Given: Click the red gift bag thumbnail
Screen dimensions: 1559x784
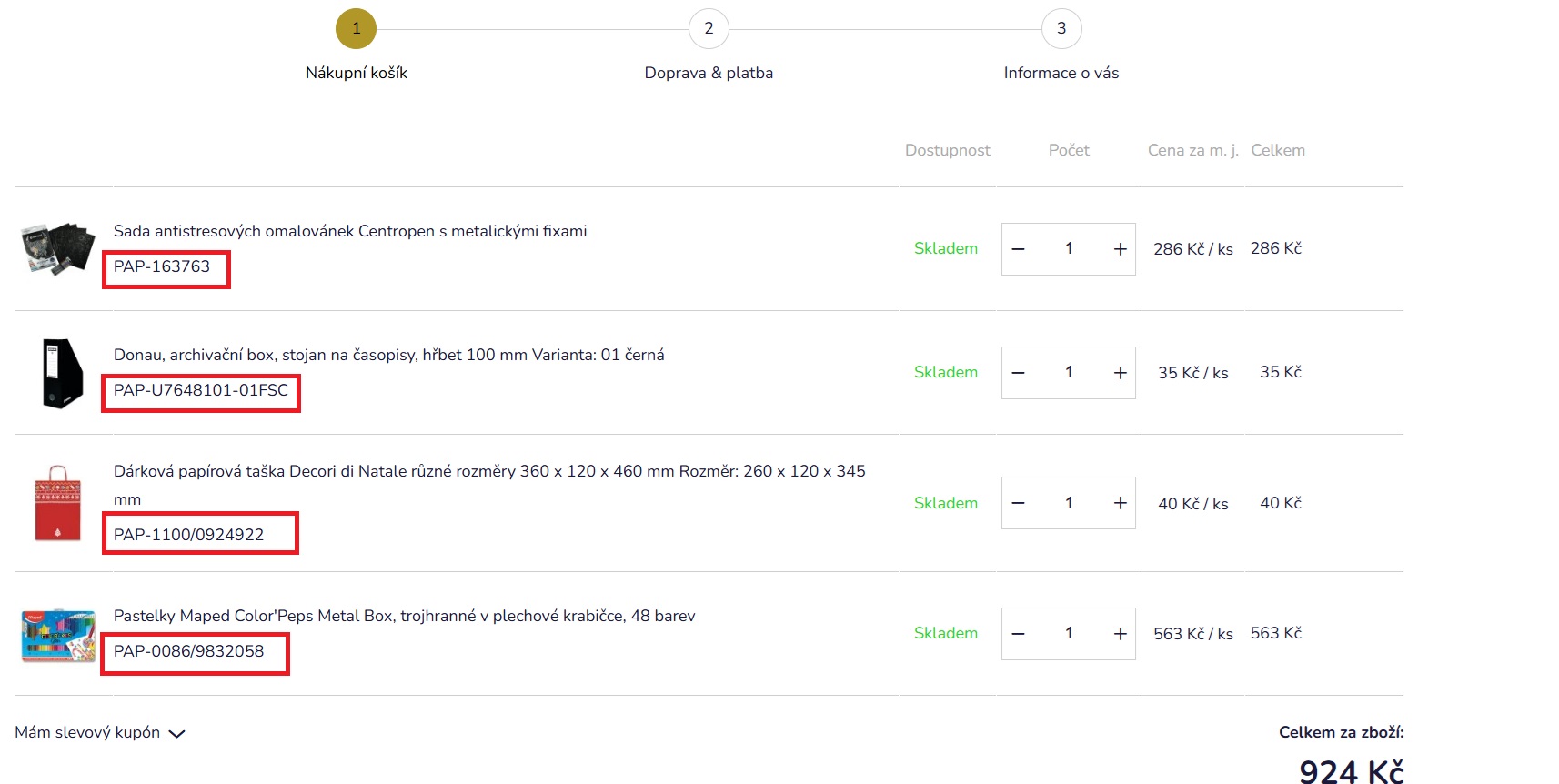Looking at the screenshot, I should pyautogui.click(x=58, y=503).
